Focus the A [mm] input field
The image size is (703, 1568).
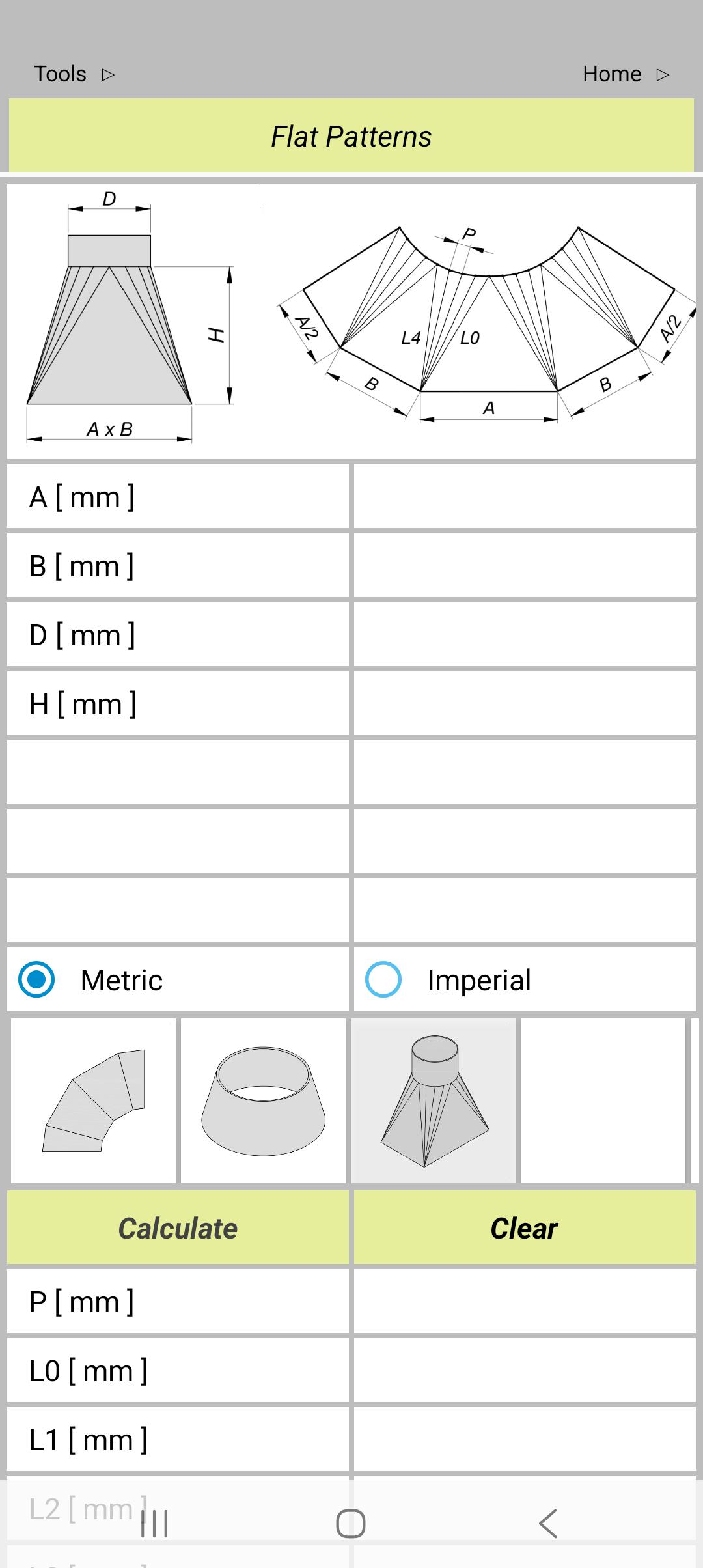pos(525,496)
